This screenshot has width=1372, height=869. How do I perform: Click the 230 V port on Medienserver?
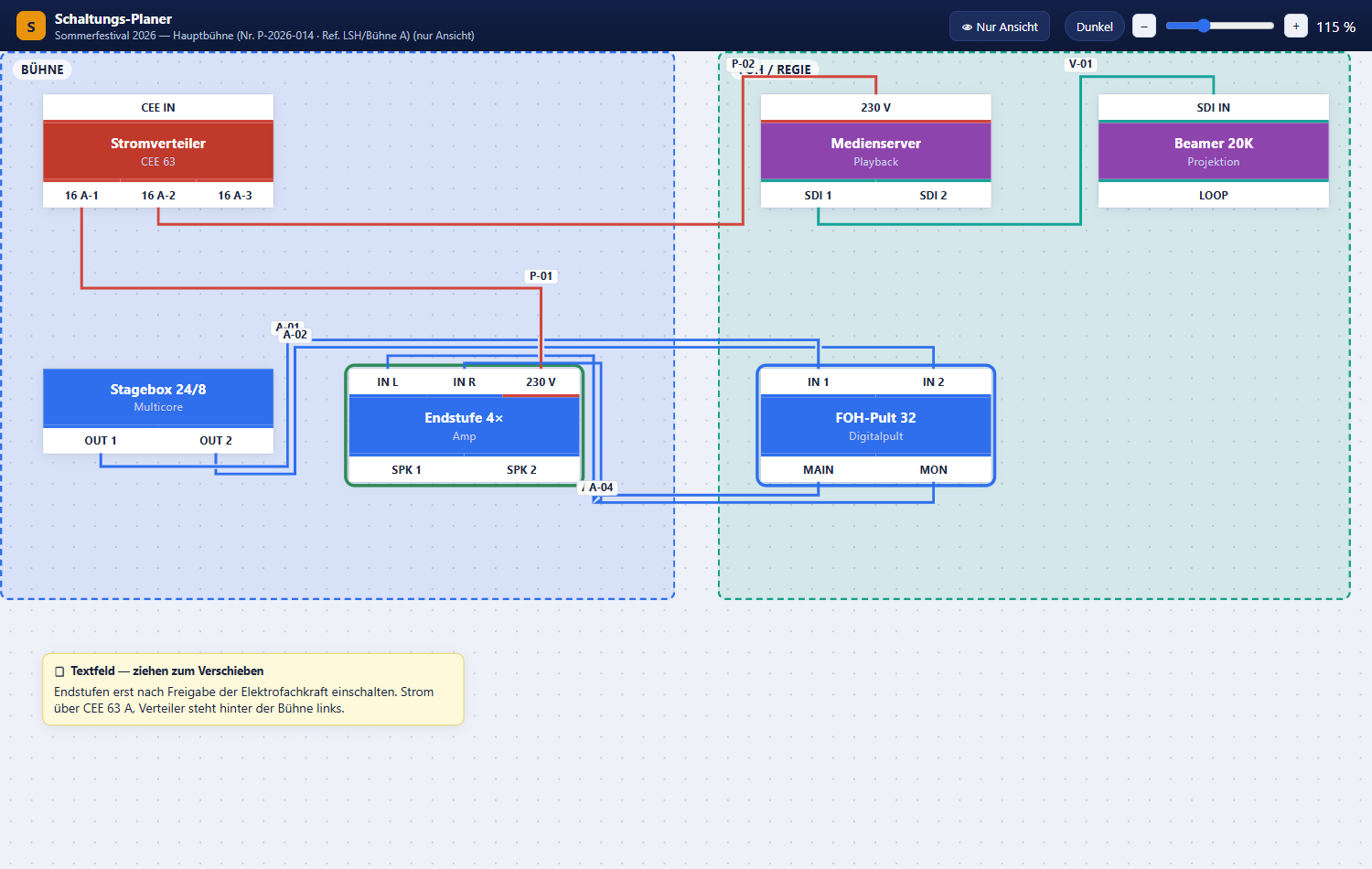coord(876,107)
